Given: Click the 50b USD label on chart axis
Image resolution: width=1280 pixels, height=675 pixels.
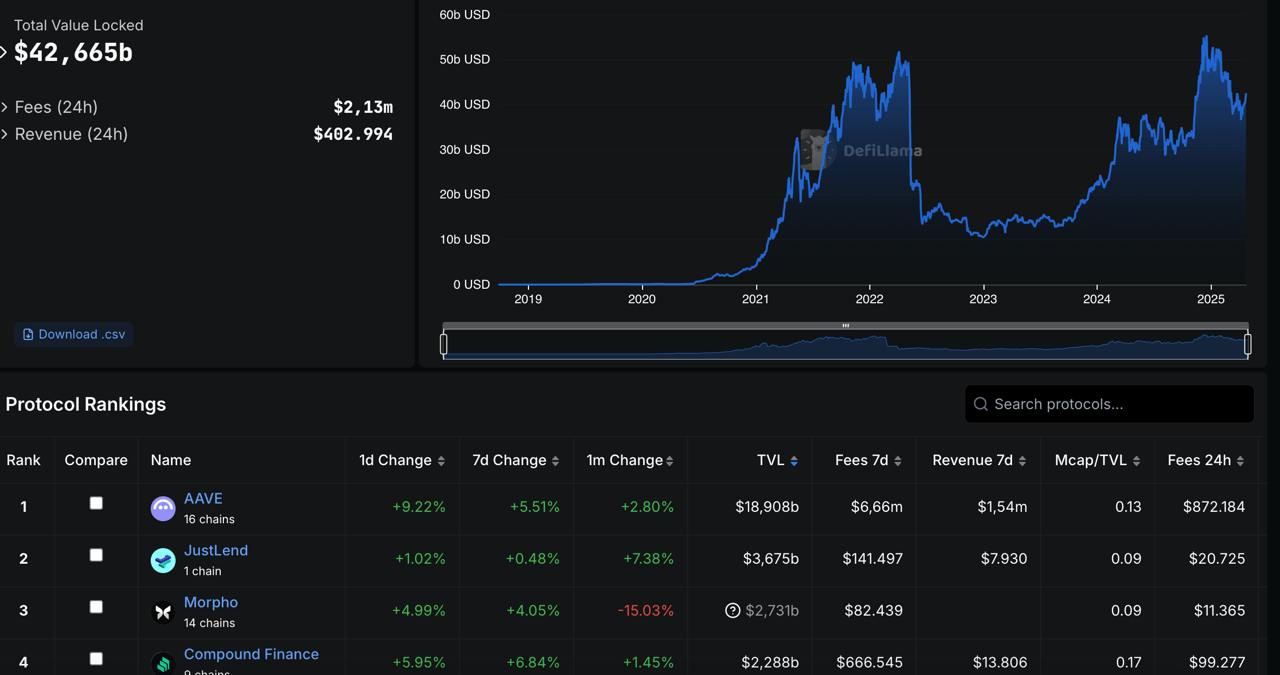Looking at the screenshot, I should coord(464,59).
